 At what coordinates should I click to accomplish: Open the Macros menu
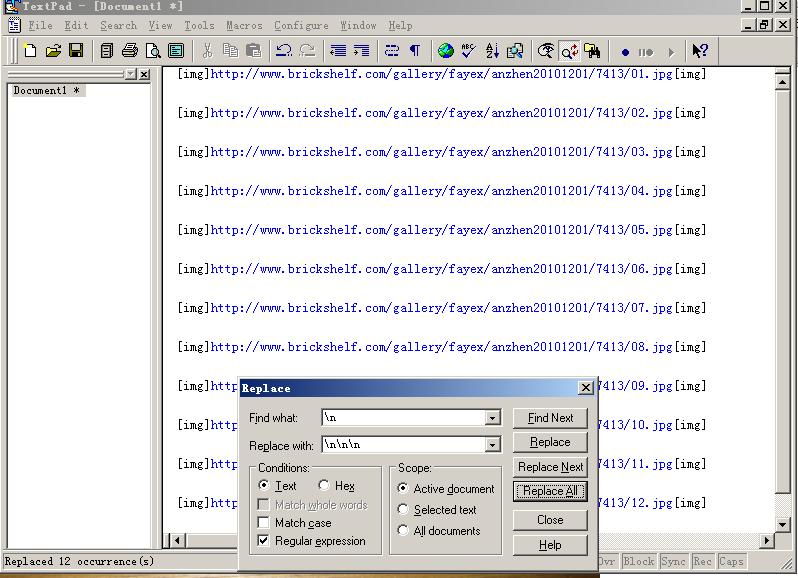tap(244, 25)
